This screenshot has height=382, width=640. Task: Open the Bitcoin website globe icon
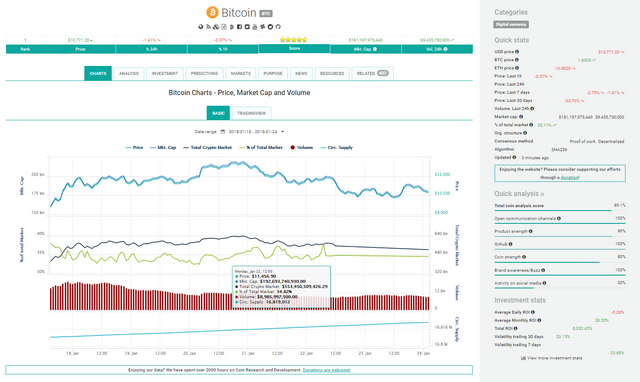(x=201, y=27)
